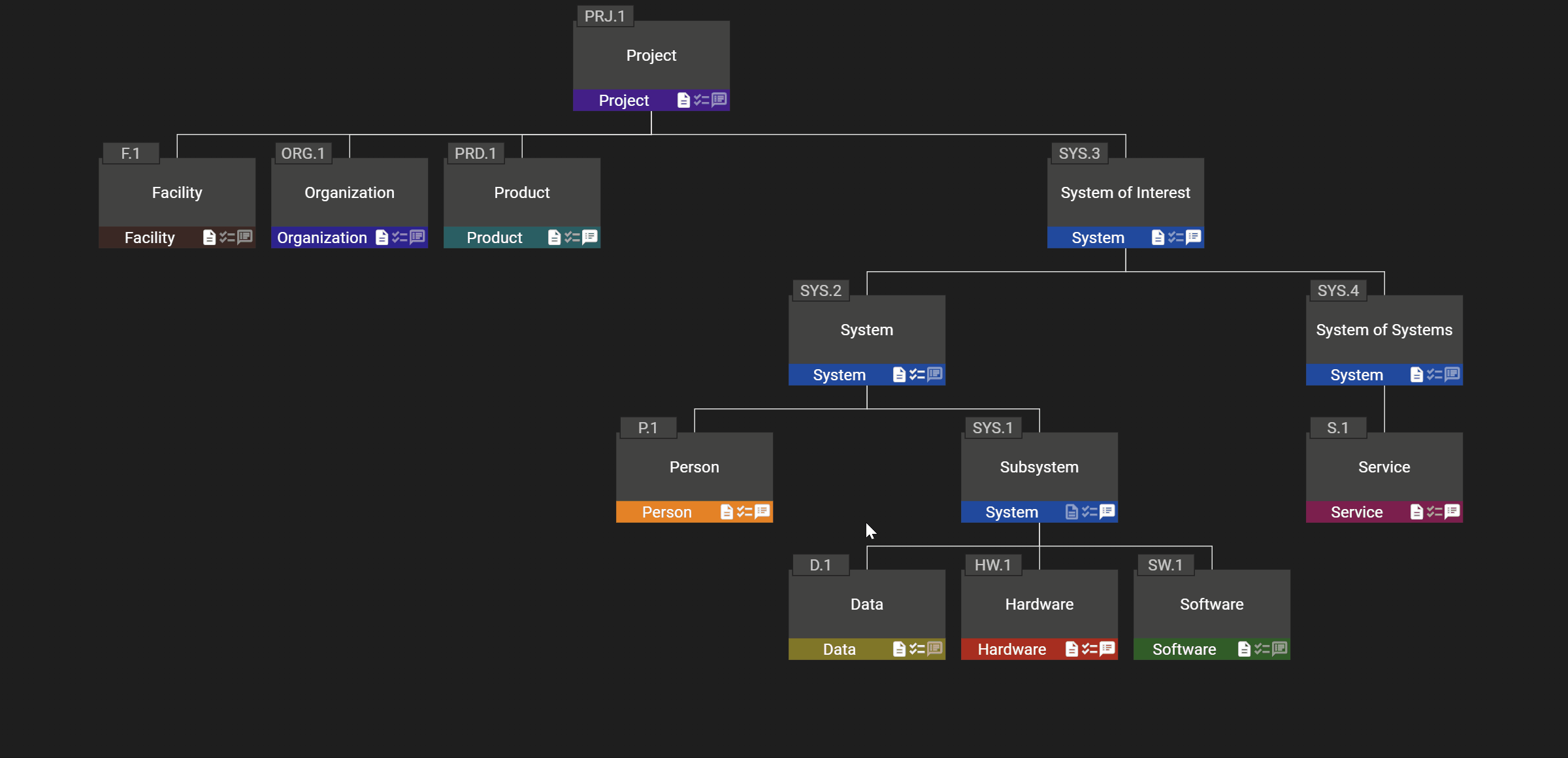Click the Person orange color swatch label

(x=666, y=511)
